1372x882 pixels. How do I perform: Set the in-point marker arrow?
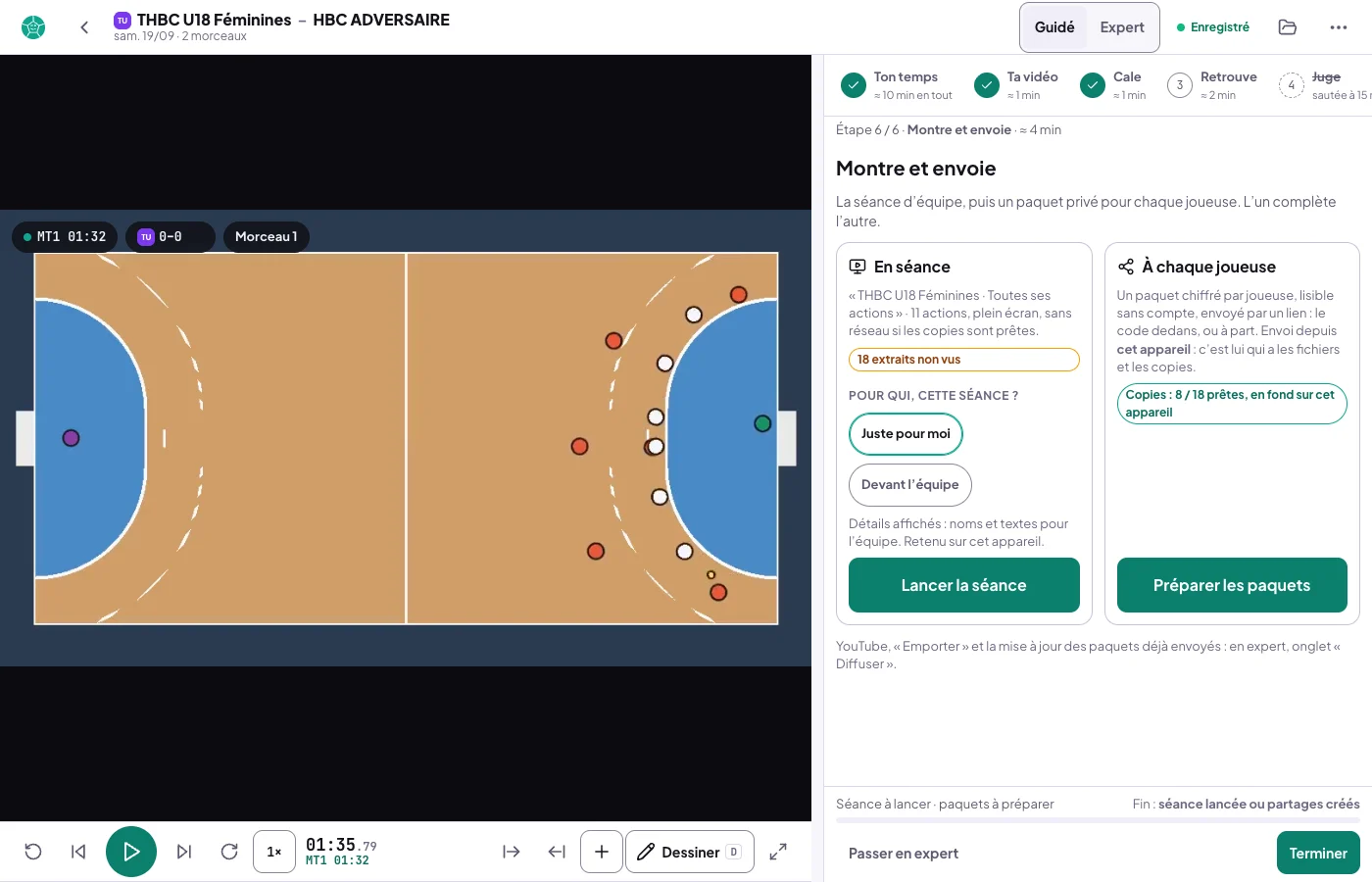(512, 852)
